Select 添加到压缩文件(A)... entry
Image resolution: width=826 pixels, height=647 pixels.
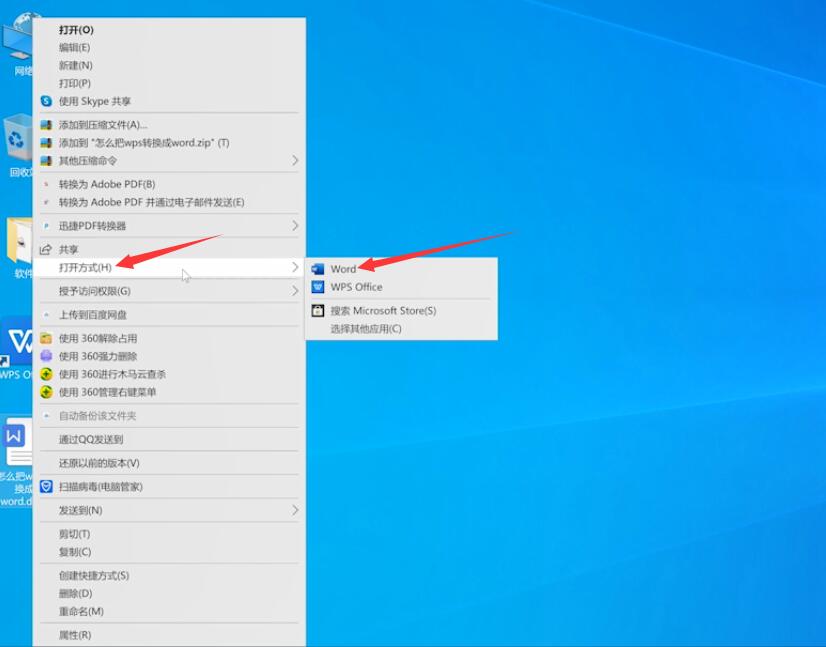click(169, 125)
